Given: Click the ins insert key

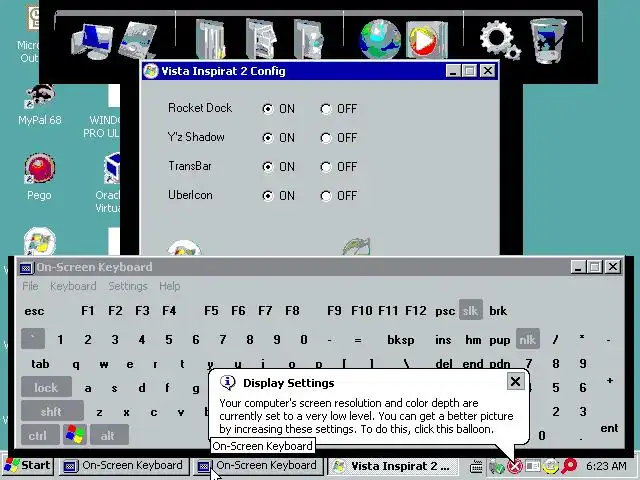Looking at the screenshot, I should pyautogui.click(x=443, y=340).
